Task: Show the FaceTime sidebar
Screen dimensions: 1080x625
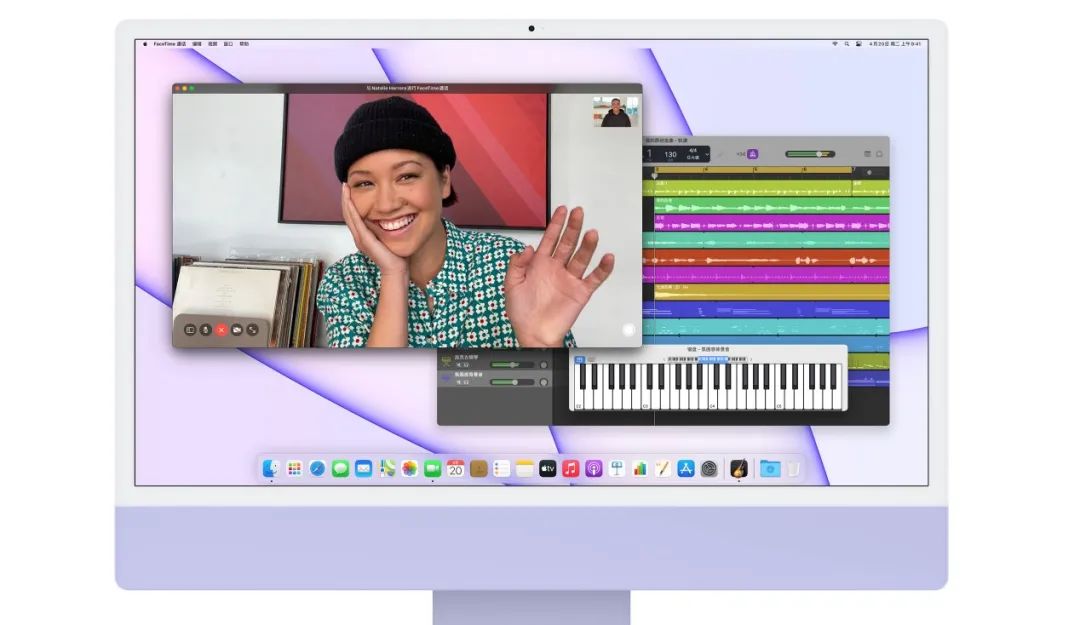Action: pos(189,329)
